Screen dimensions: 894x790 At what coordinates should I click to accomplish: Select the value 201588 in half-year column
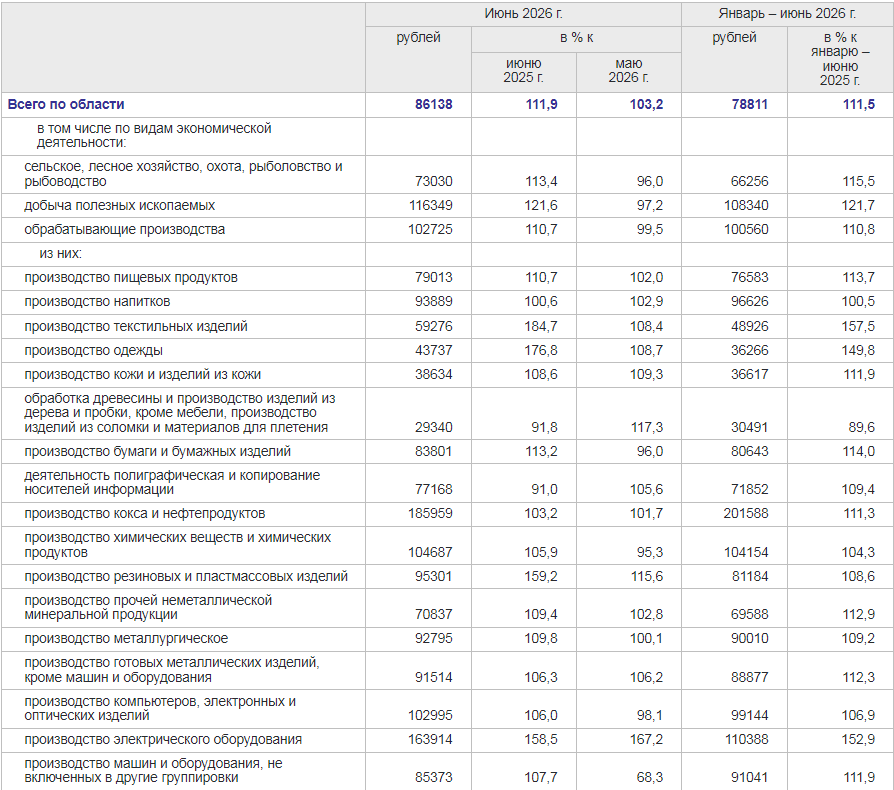[746, 514]
